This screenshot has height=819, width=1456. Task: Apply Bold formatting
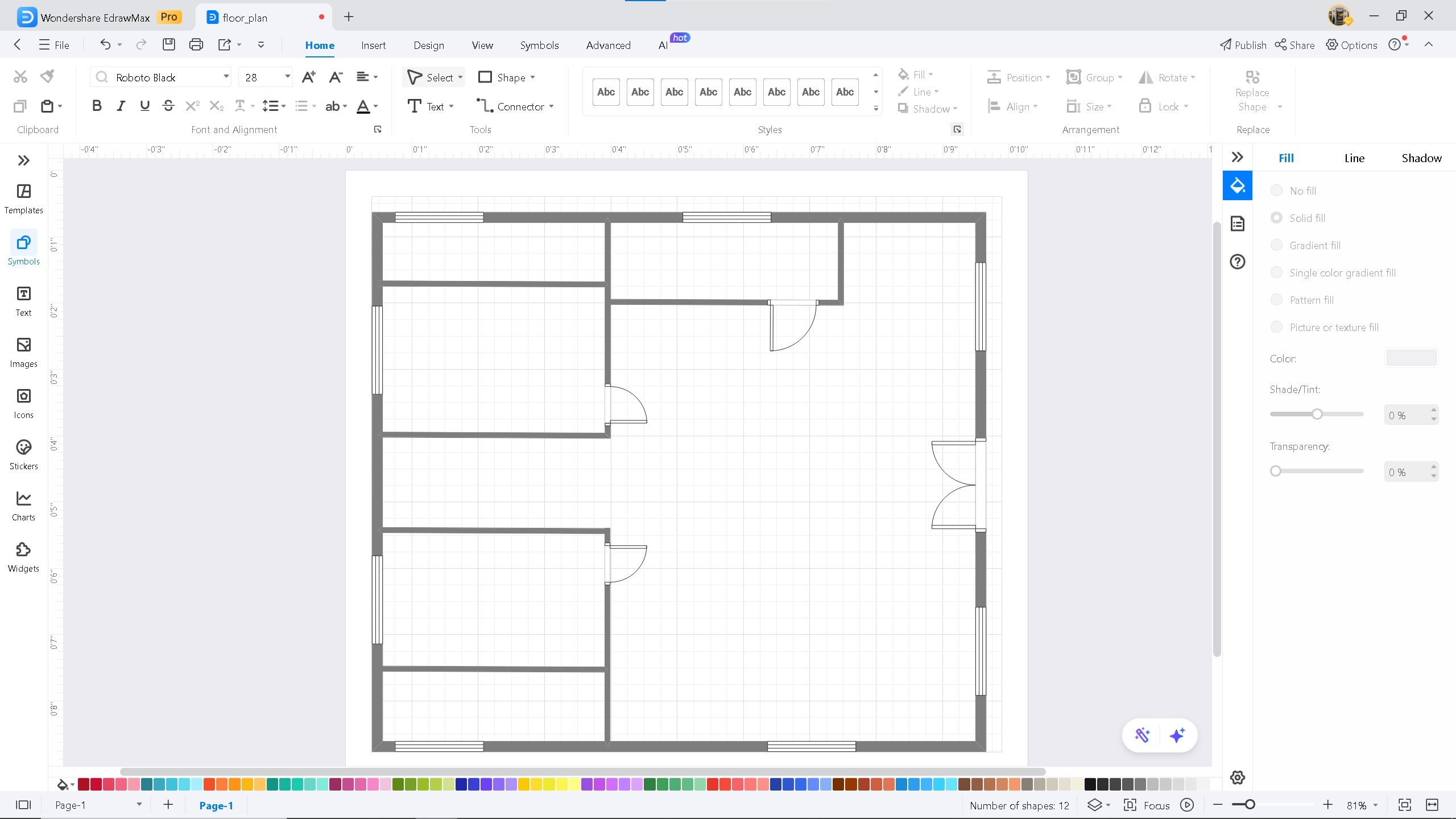point(97,106)
